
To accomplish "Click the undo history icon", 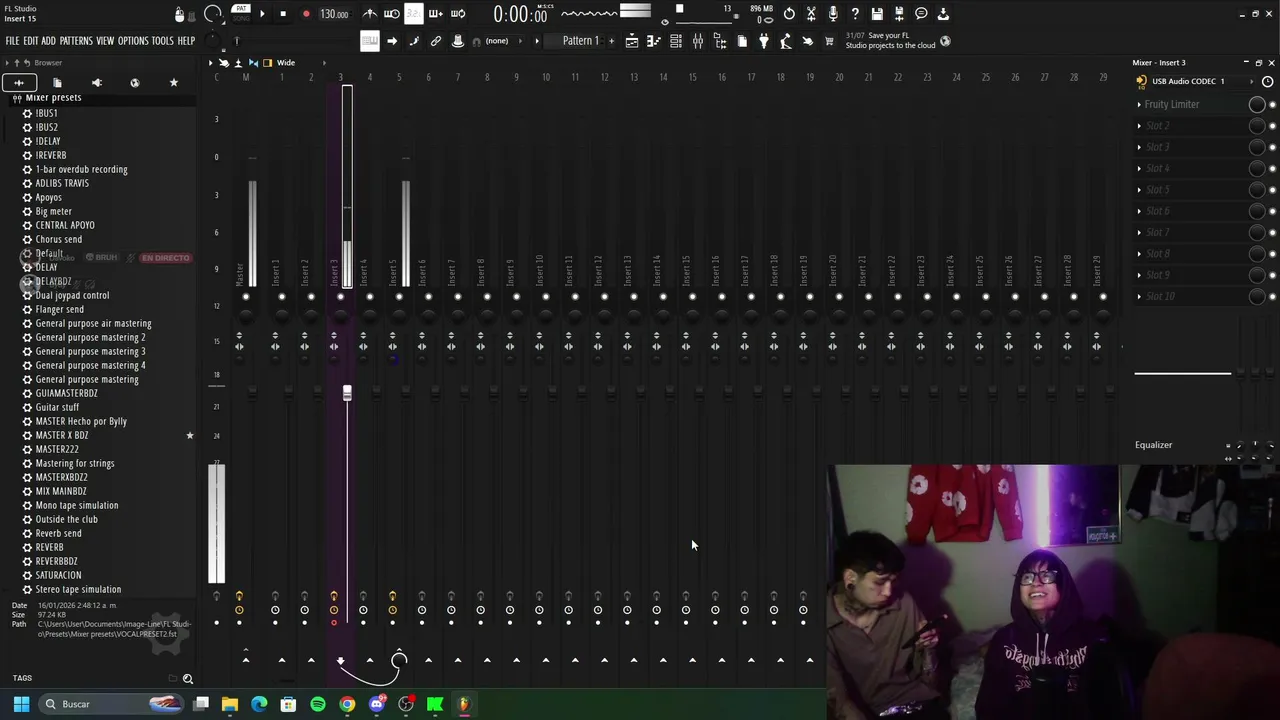I will 789,14.
